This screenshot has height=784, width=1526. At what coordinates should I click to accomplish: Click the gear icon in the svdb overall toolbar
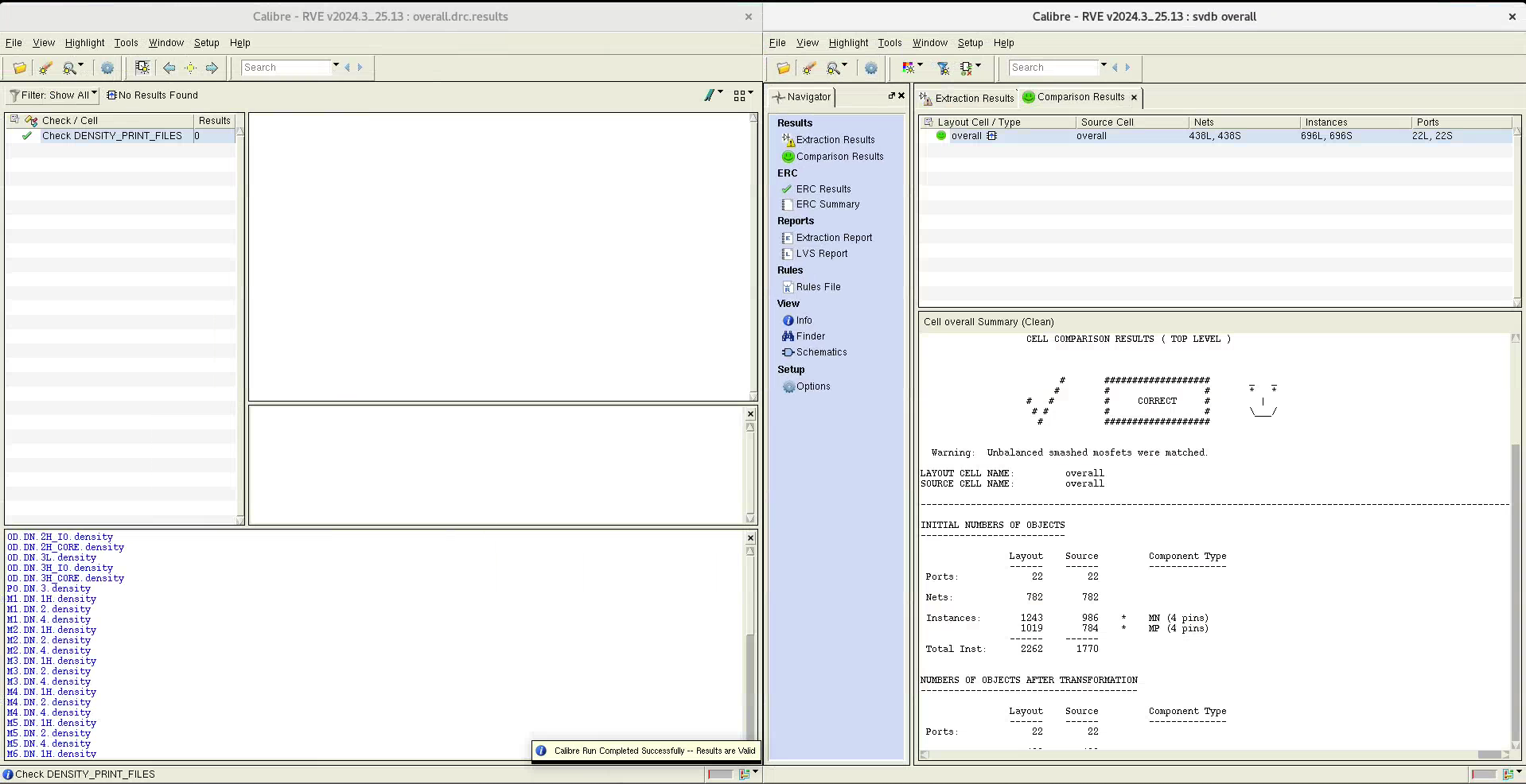[871, 68]
